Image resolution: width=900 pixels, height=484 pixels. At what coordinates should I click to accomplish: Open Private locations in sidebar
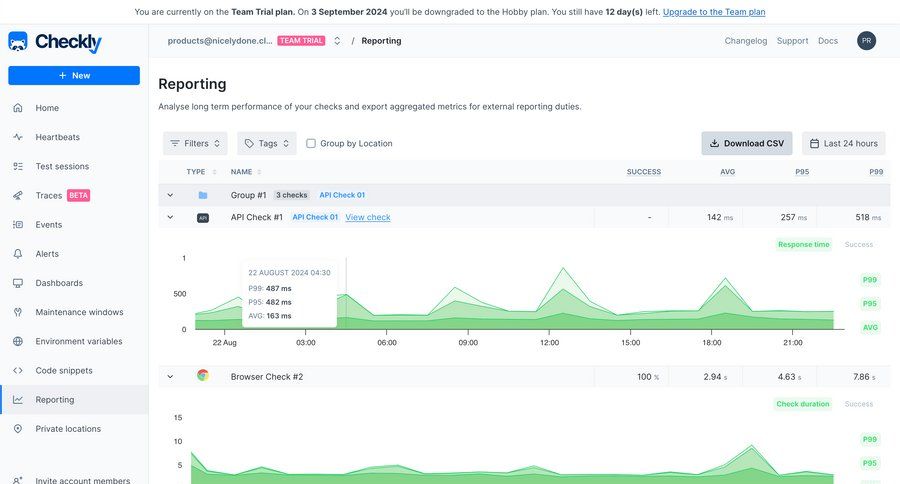[68, 429]
